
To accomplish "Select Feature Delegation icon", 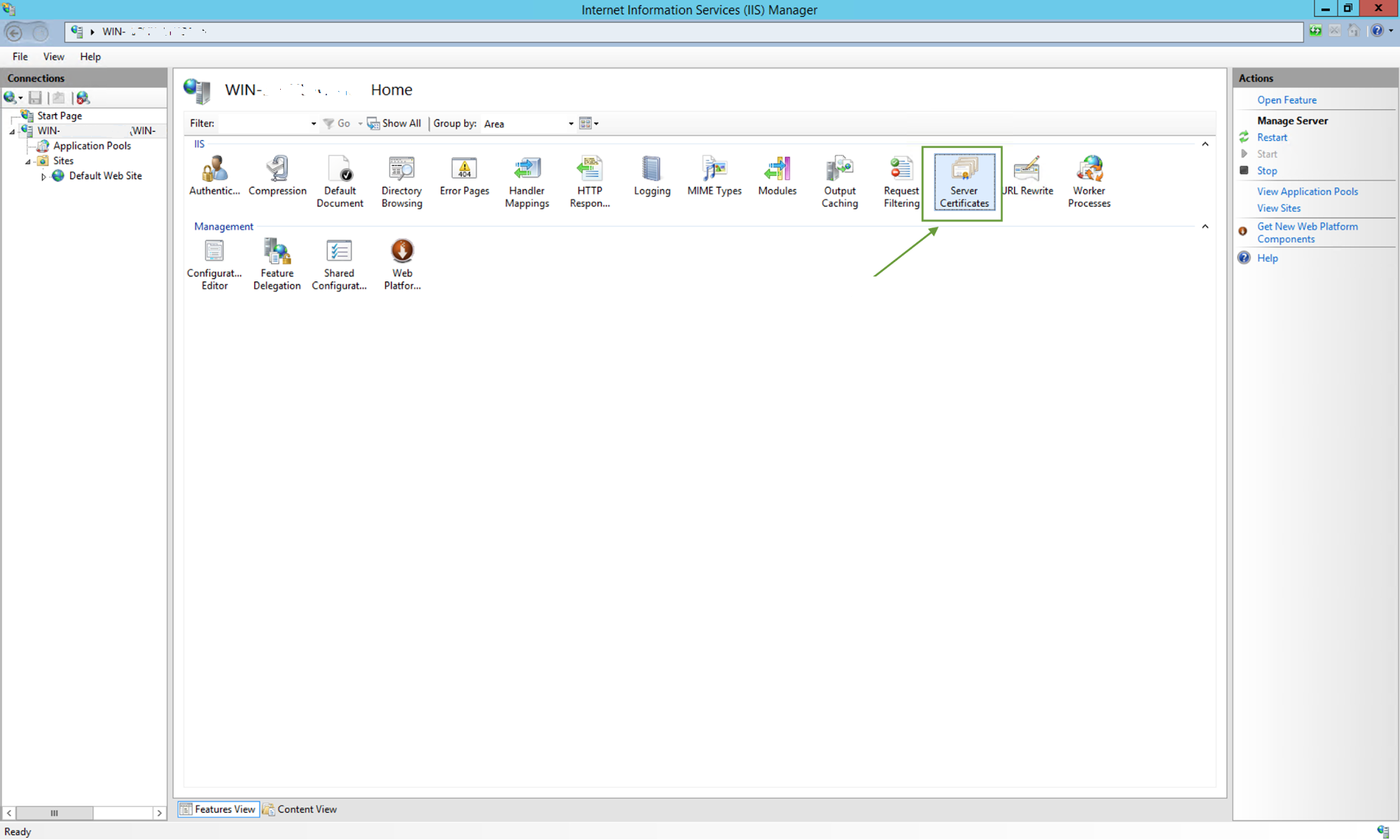I will click(x=277, y=265).
